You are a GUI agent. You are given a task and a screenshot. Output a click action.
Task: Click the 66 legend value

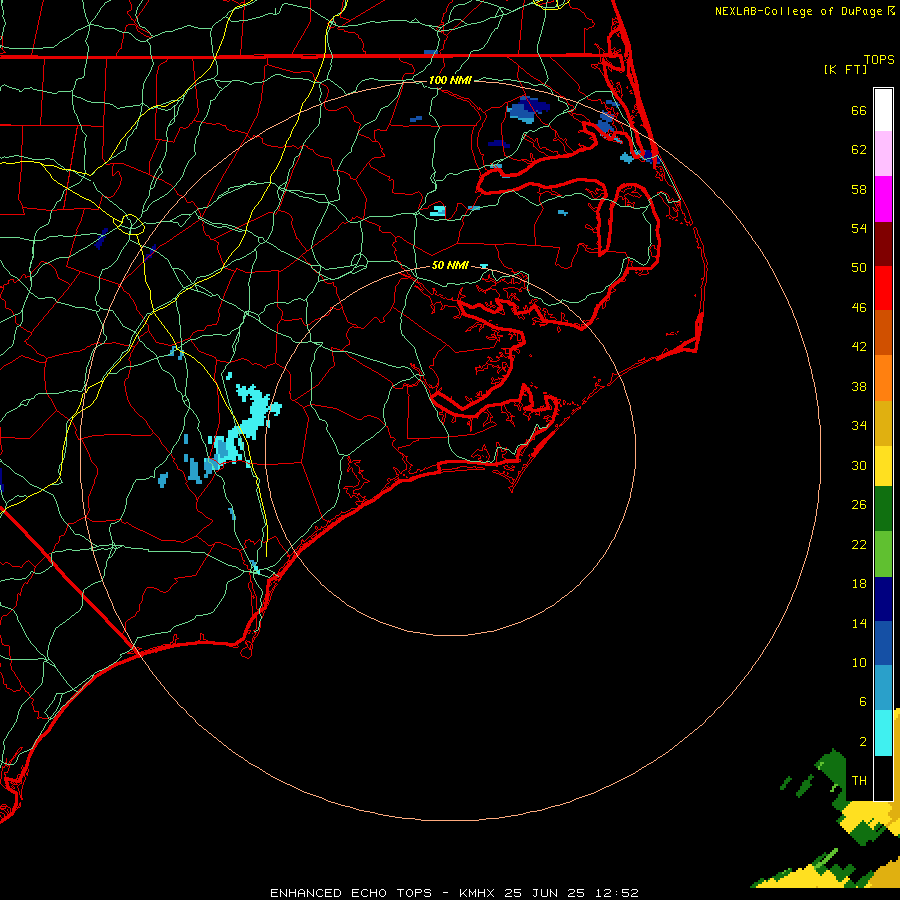(x=859, y=111)
